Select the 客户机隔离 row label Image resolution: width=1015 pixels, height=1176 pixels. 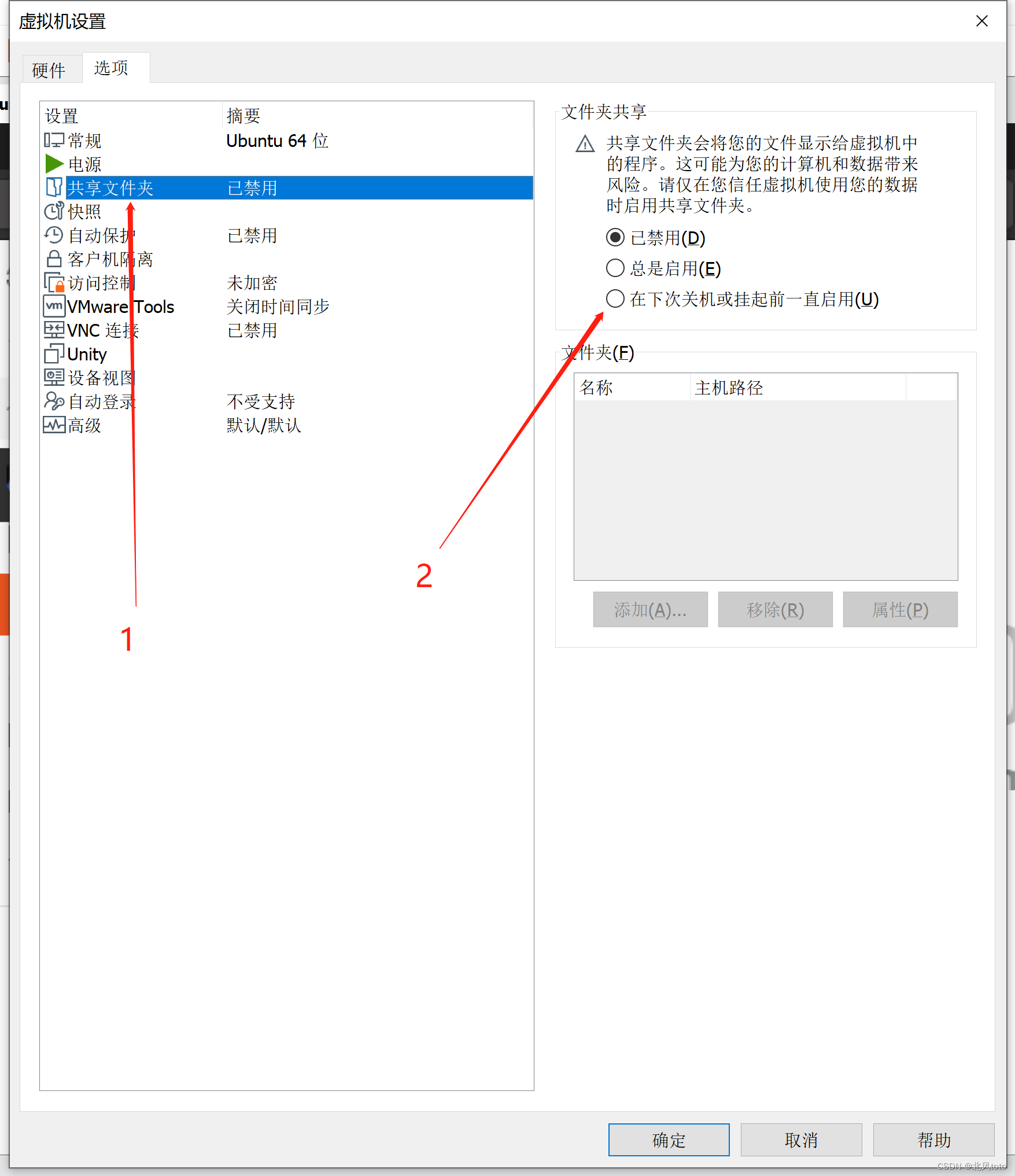pyautogui.click(x=110, y=259)
